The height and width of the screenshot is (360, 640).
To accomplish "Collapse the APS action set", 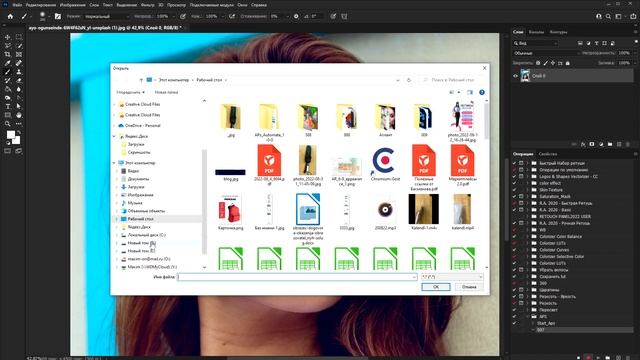I will point(527,316).
